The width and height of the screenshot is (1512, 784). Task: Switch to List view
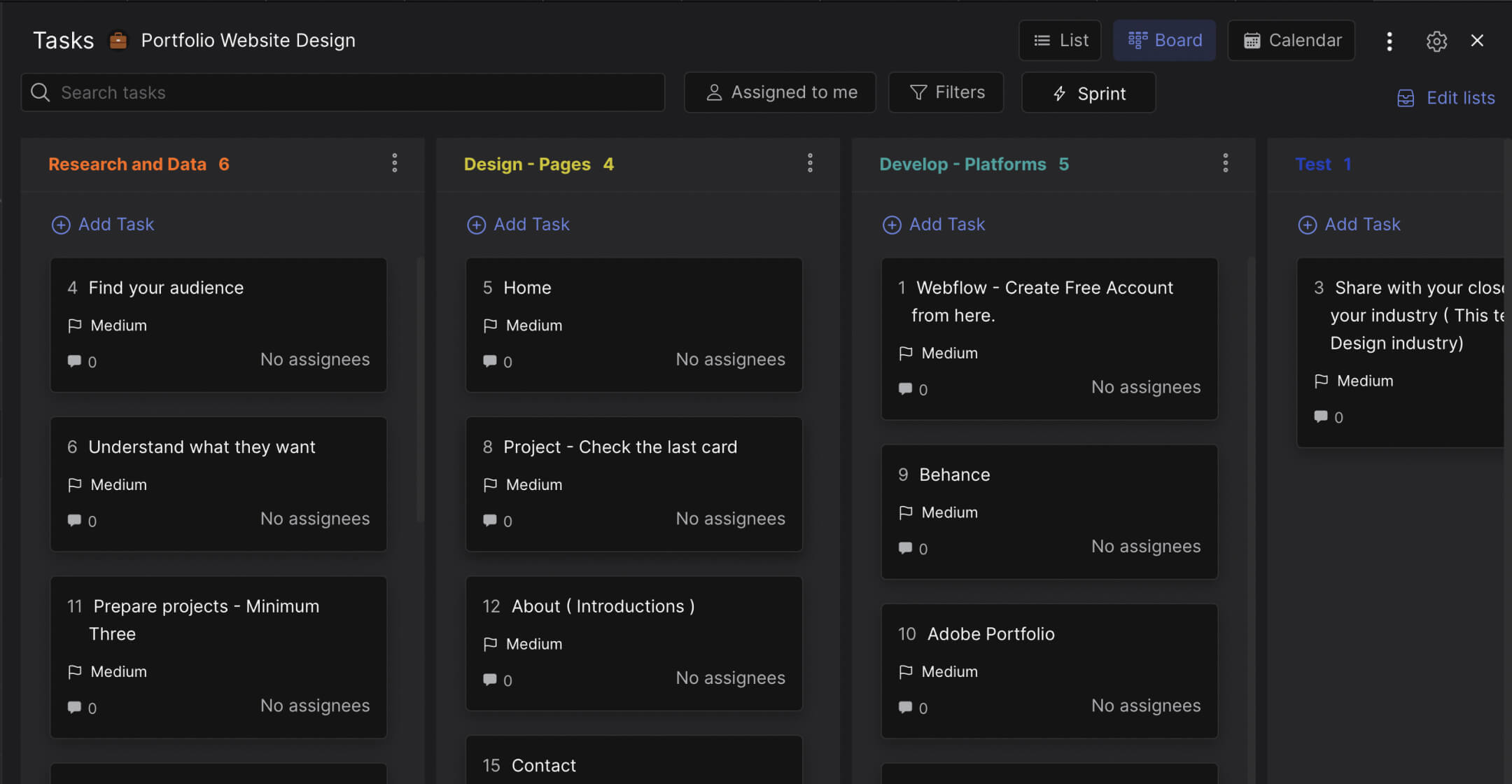(1060, 40)
